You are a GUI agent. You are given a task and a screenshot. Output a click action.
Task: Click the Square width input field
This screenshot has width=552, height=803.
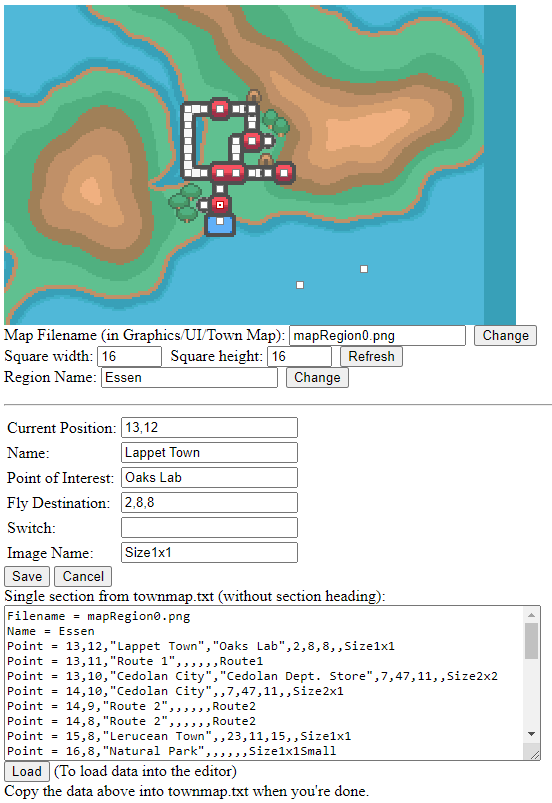(x=130, y=356)
